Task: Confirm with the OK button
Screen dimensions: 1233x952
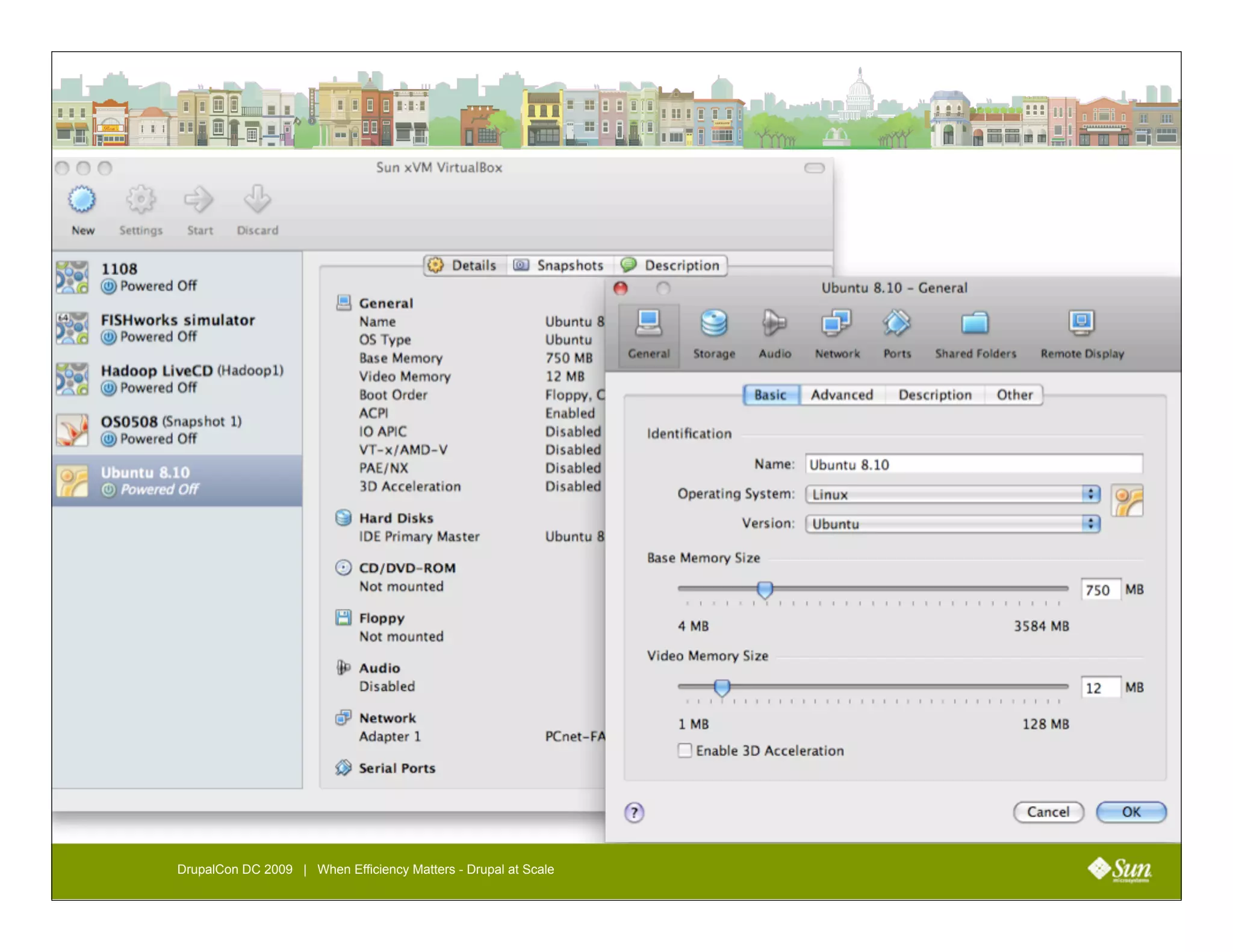Action: (1131, 812)
